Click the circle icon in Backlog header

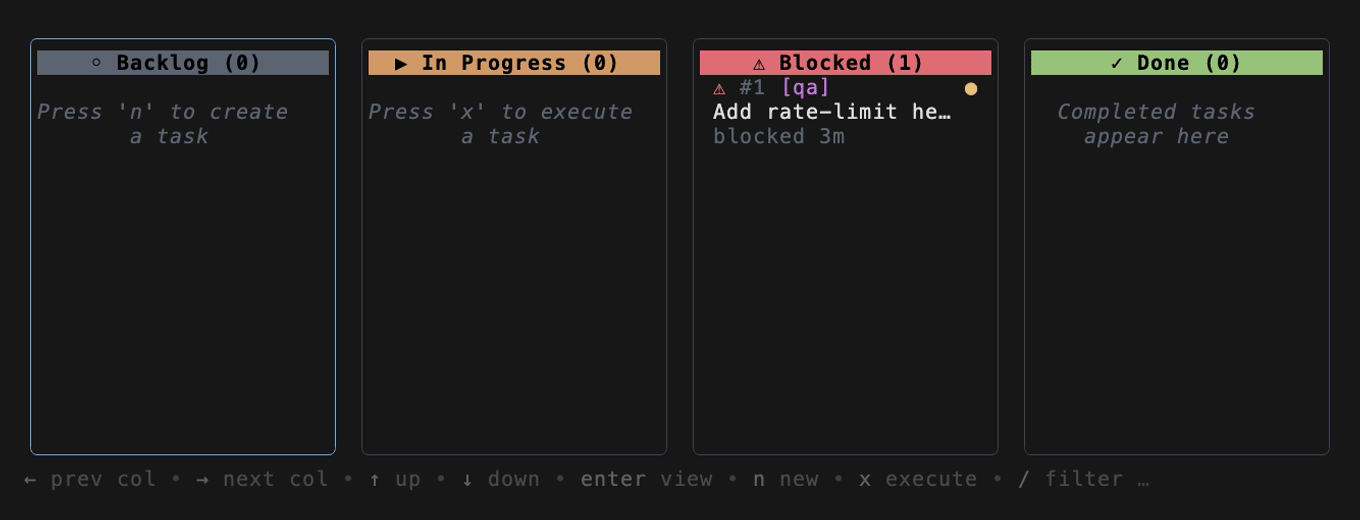point(97,63)
